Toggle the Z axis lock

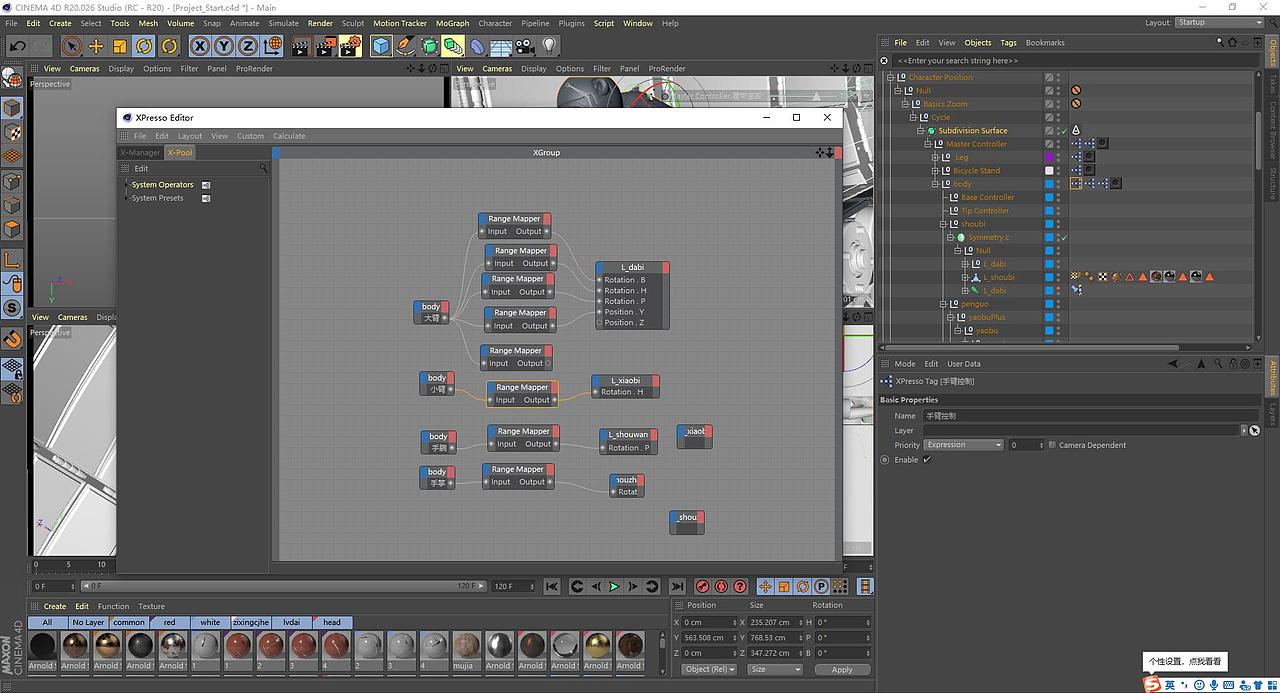[x=248, y=46]
